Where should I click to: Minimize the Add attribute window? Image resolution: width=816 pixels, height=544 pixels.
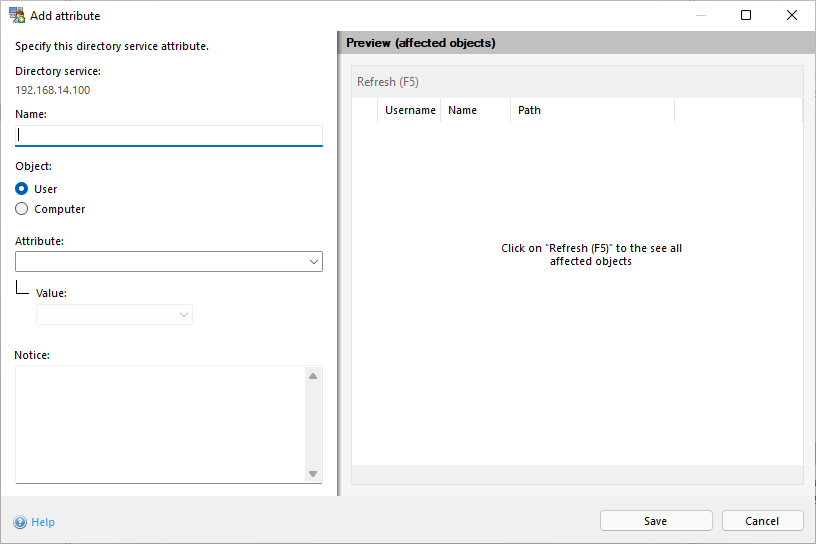coord(700,16)
